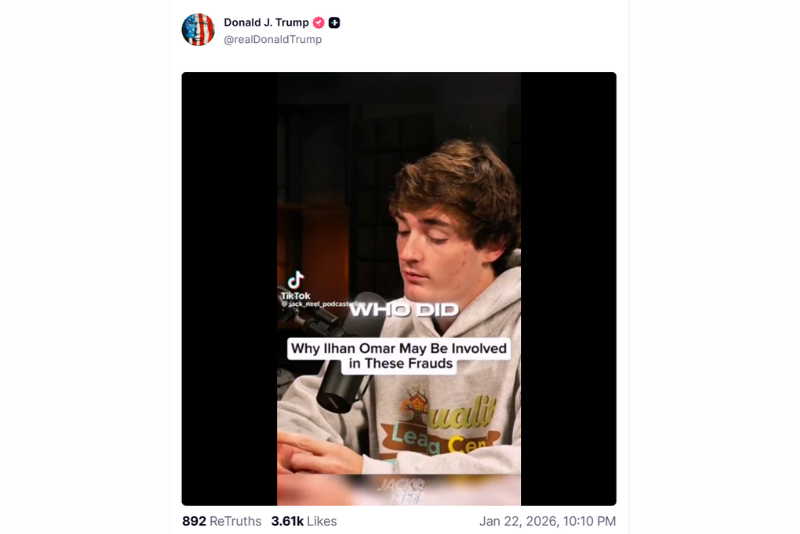Click the 892 ReTruths count number
800x534 pixels.
(194, 521)
